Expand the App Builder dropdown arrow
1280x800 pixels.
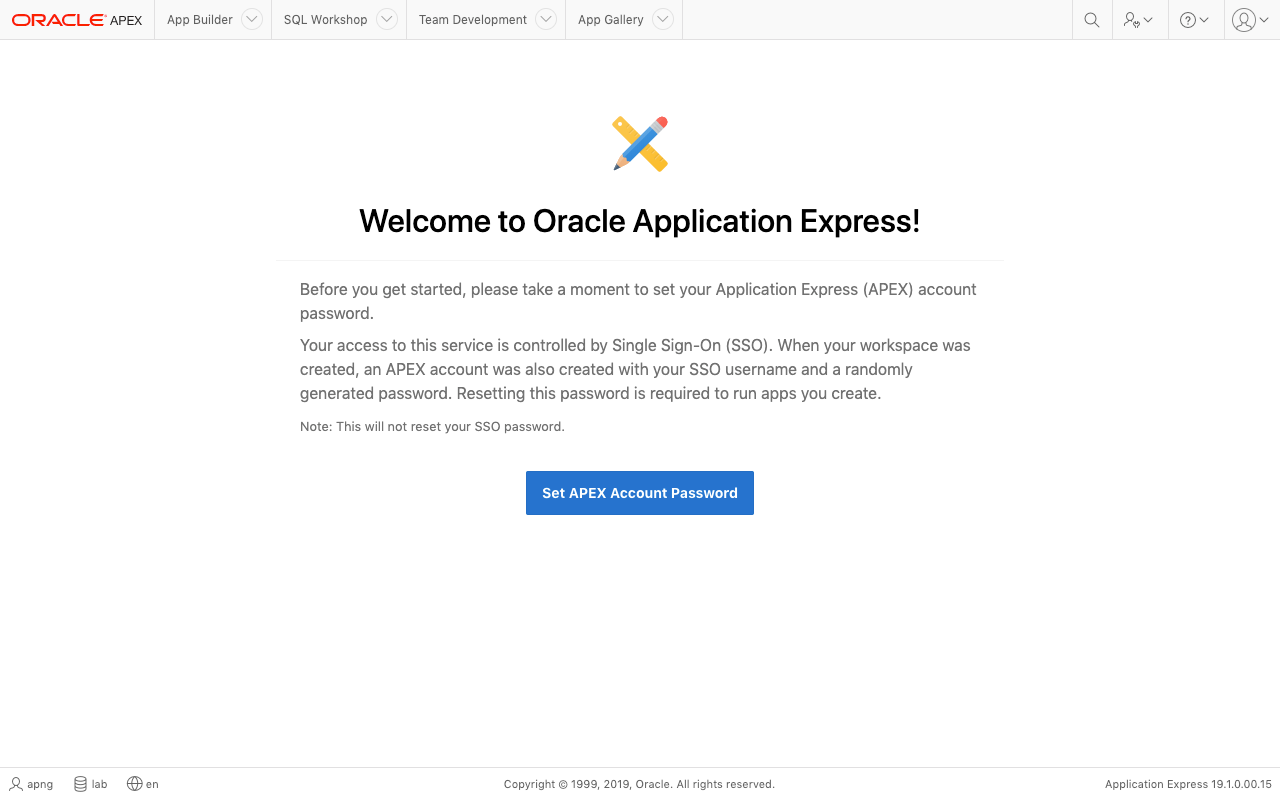(252, 20)
